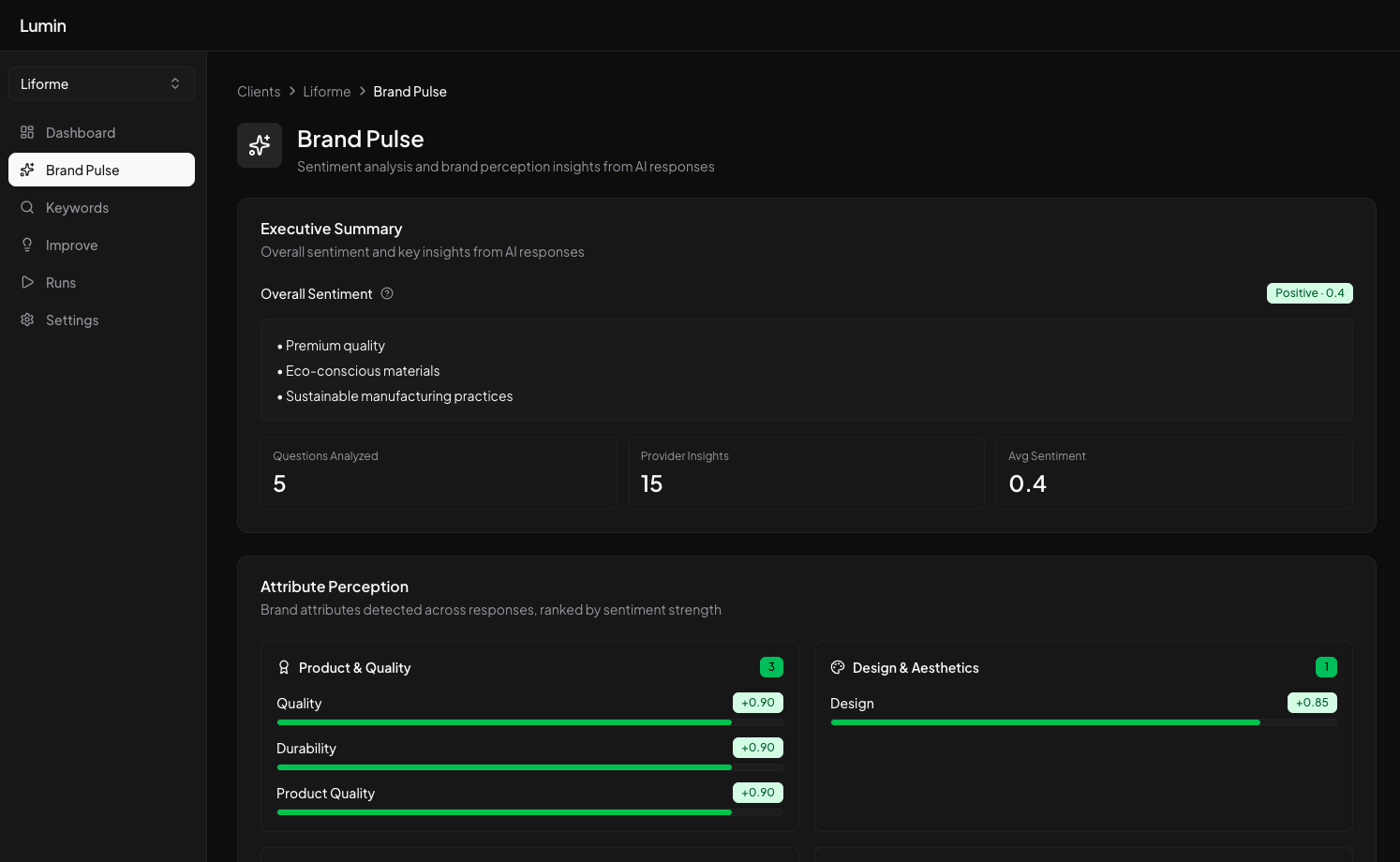The height and width of the screenshot is (862, 1400).
Task: Open the Liforme breadcrumb link
Action: tap(326, 91)
